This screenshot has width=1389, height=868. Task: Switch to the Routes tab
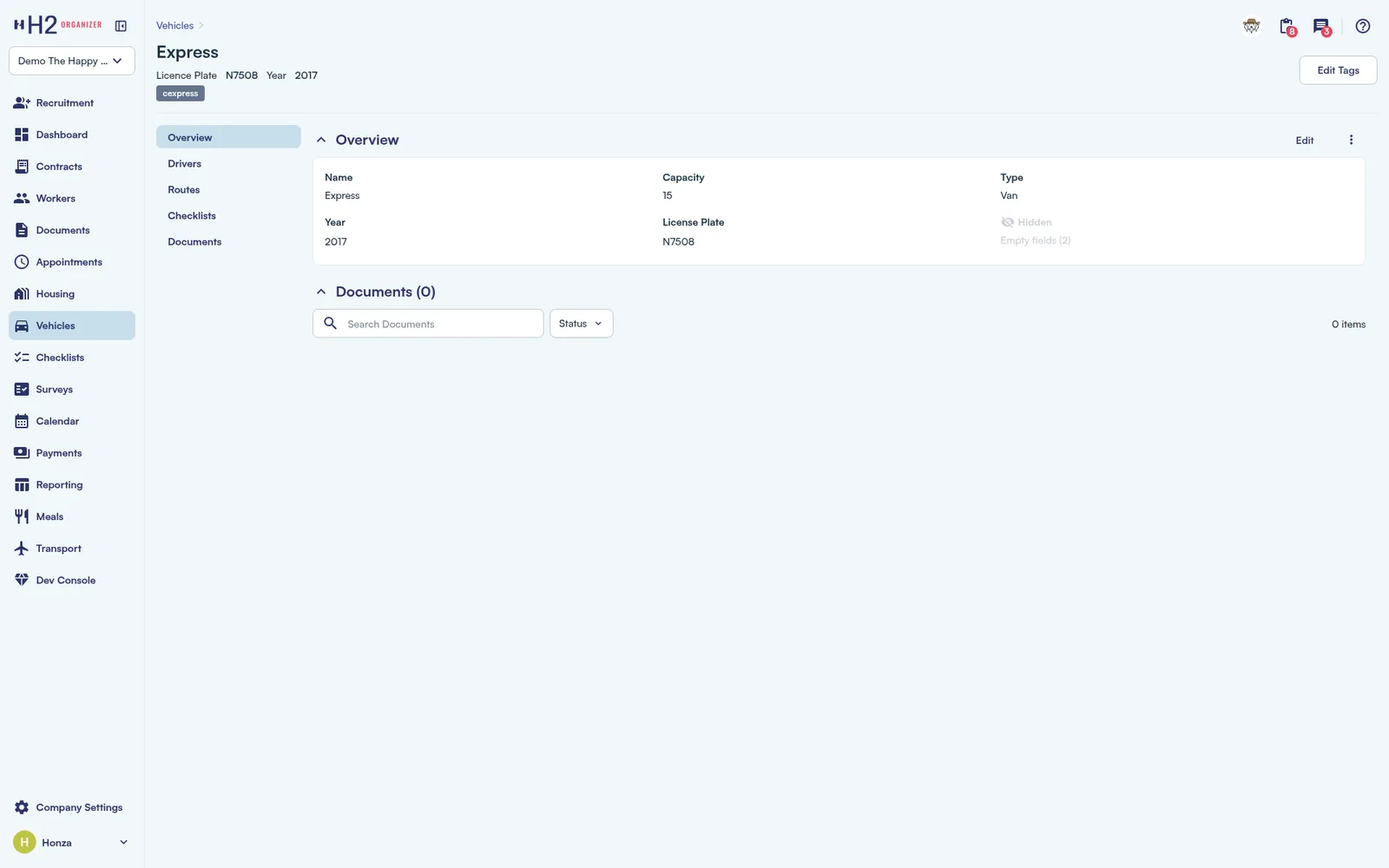click(x=228, y=189)
